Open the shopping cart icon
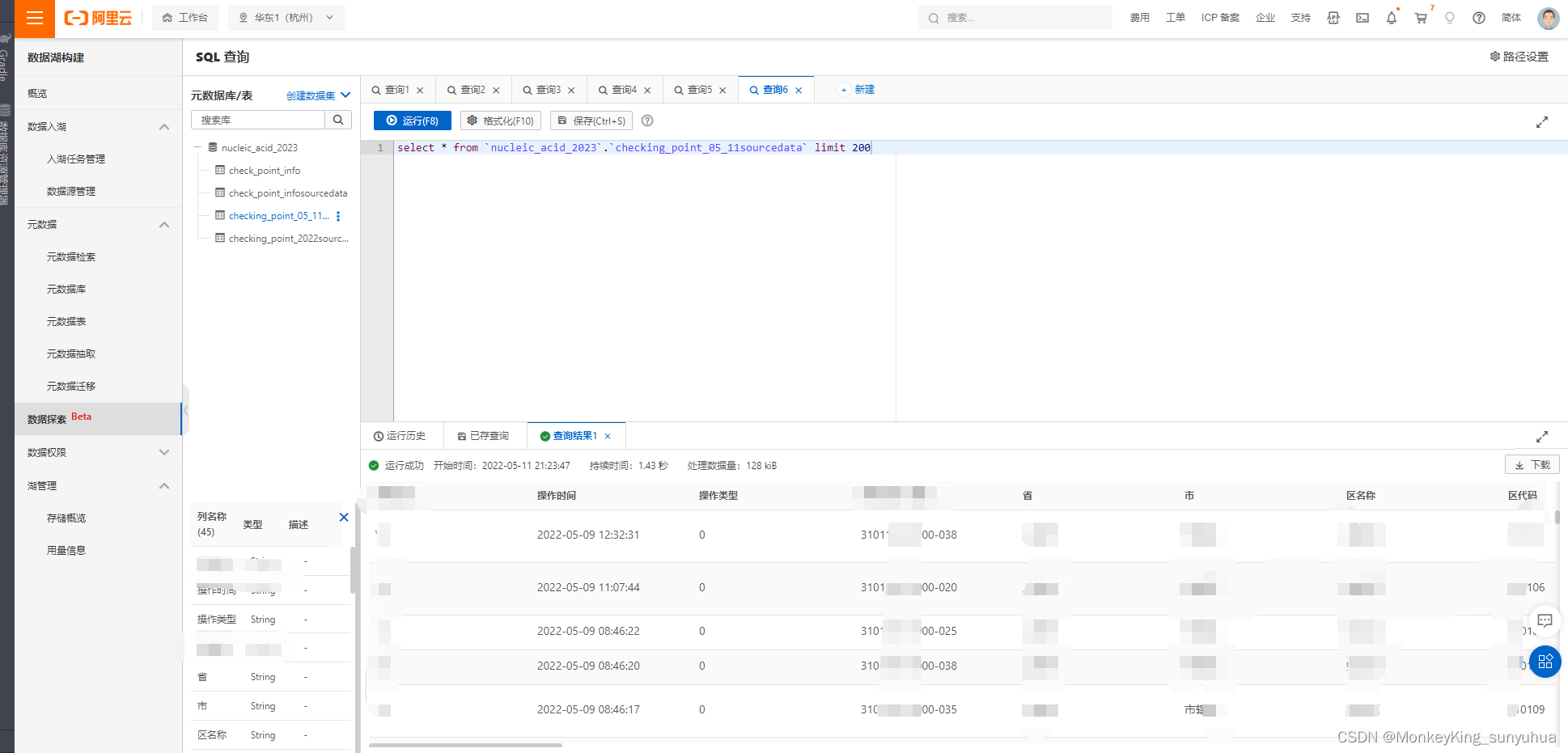This screenshot has height=753, width=1568. pos(1421,18)
